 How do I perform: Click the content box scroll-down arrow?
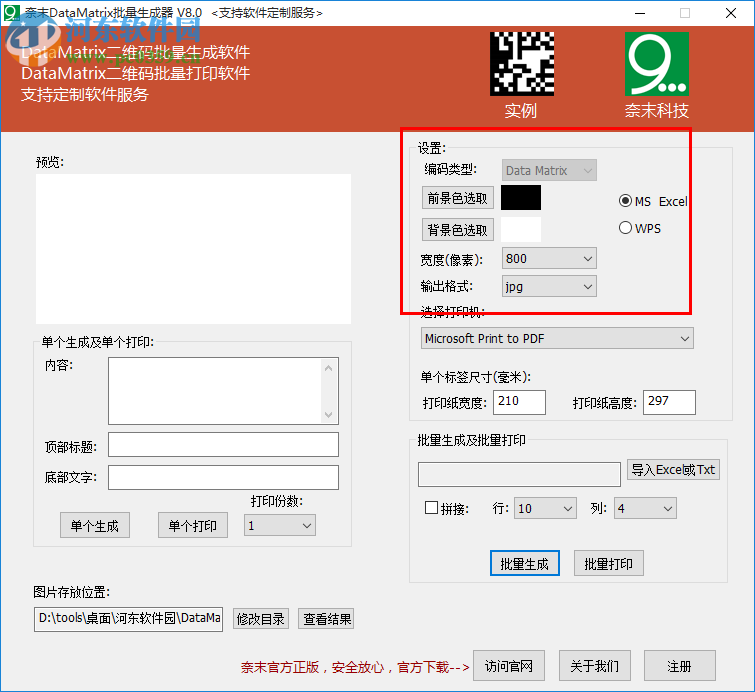328,415
